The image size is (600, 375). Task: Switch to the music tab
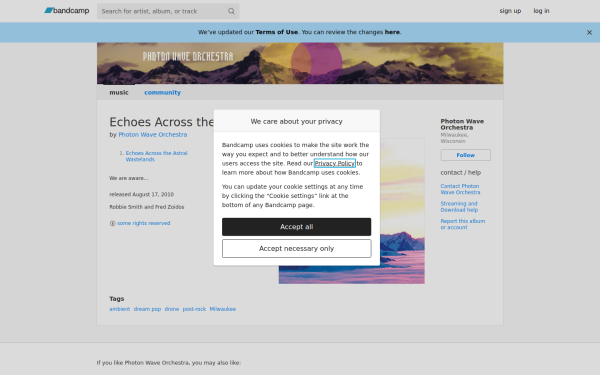pyautogui.click(x=119, y=93)
